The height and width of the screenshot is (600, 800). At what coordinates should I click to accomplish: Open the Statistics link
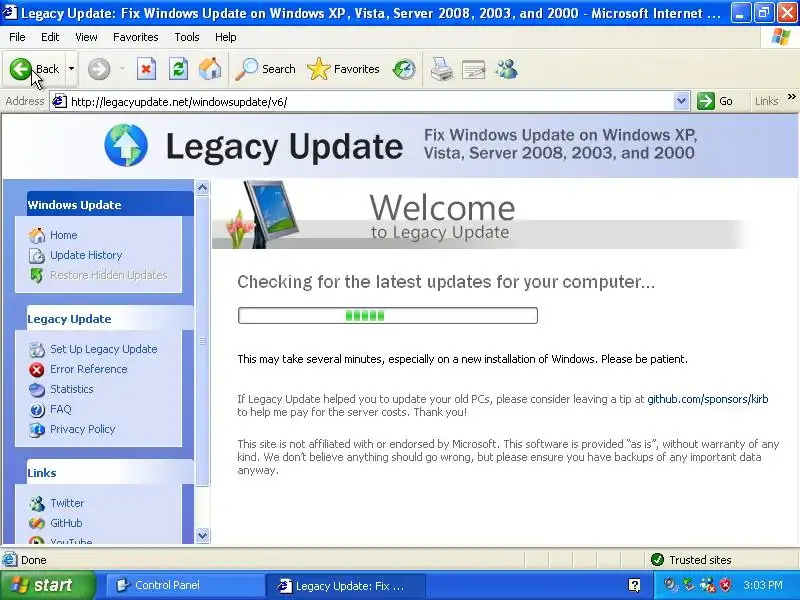pyautogui.click(x=72, y=389)
